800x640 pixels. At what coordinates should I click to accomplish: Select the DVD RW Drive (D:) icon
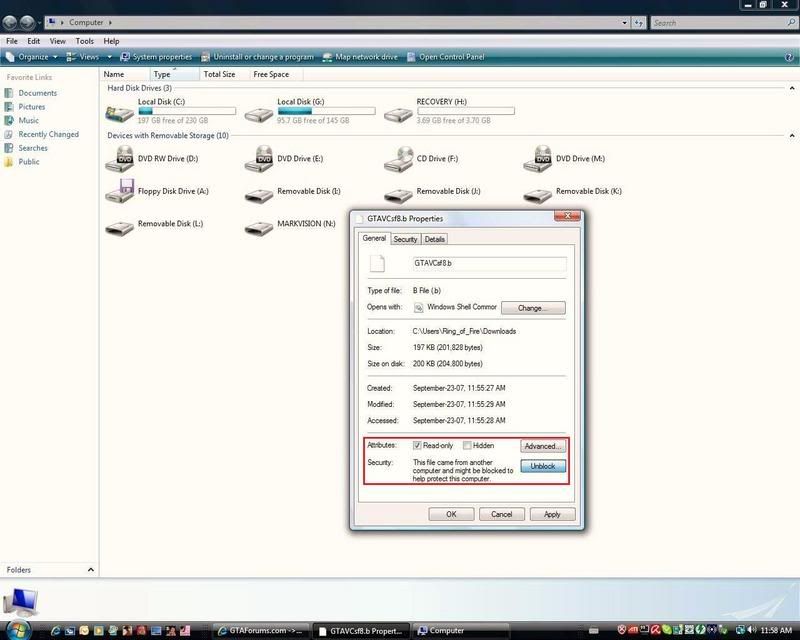click(x=120, y=159)
